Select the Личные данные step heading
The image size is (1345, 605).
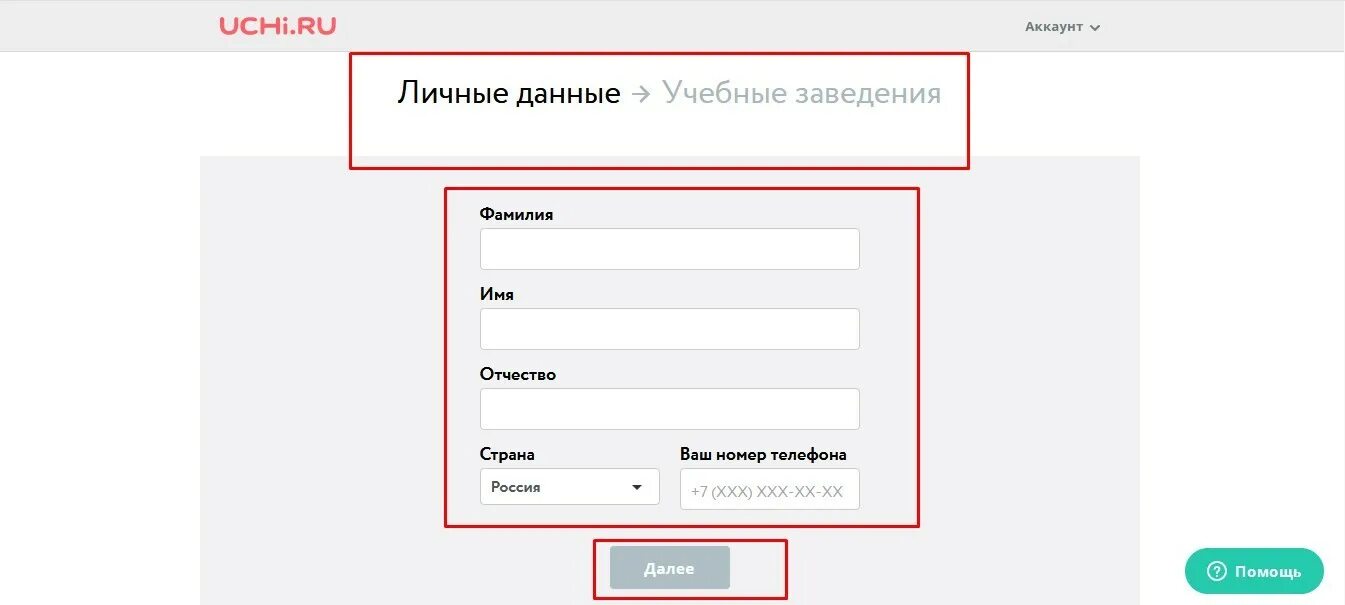(x=509, y=93)
